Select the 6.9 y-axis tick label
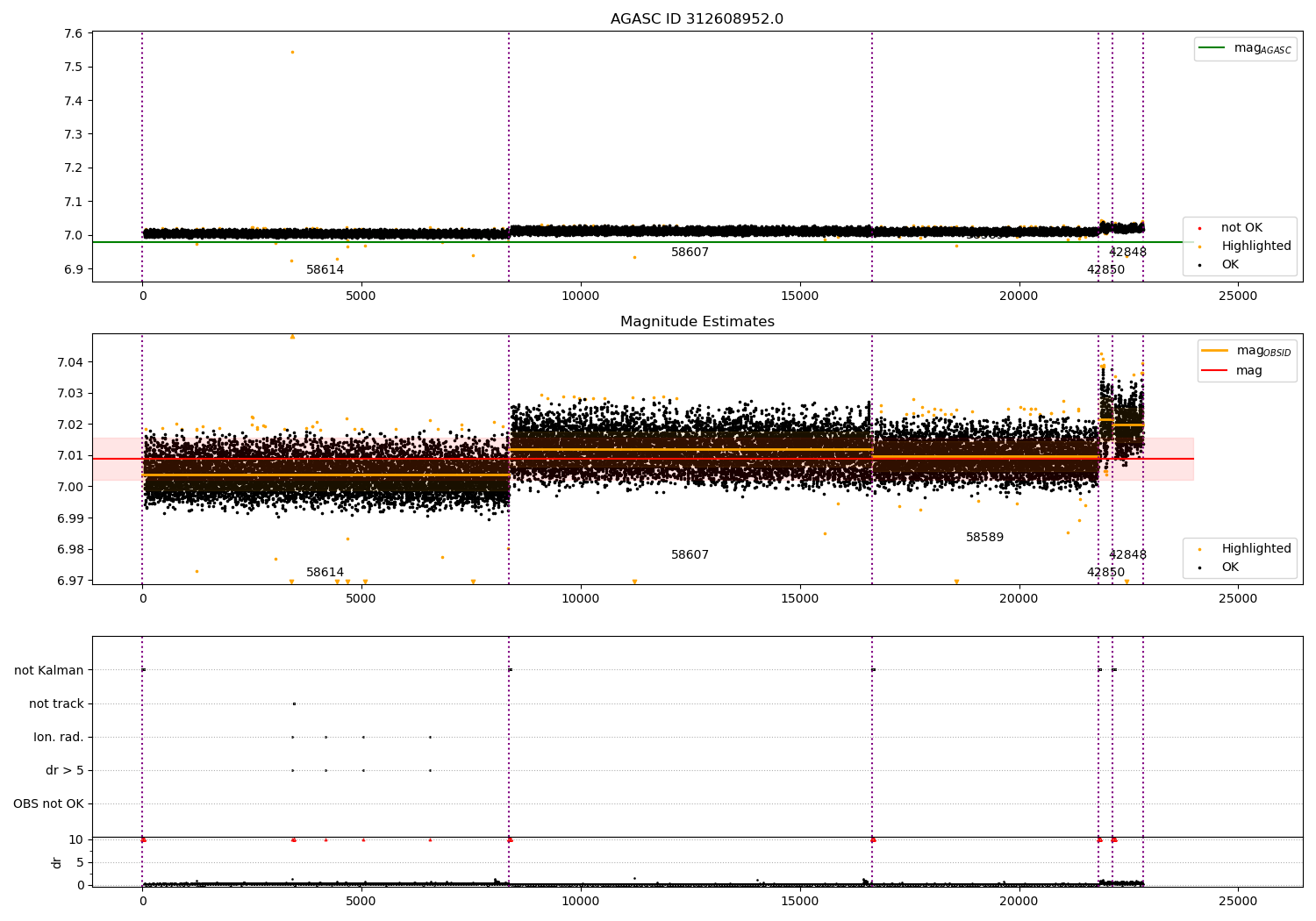The width and height of the screenshot is (1316, 921). pyautogui.click(x=74, y=269)
